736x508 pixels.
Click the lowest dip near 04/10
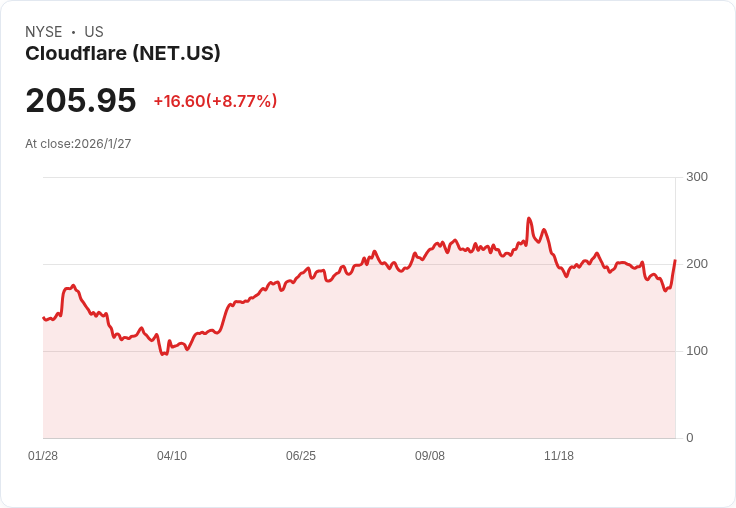coord(162,354)
